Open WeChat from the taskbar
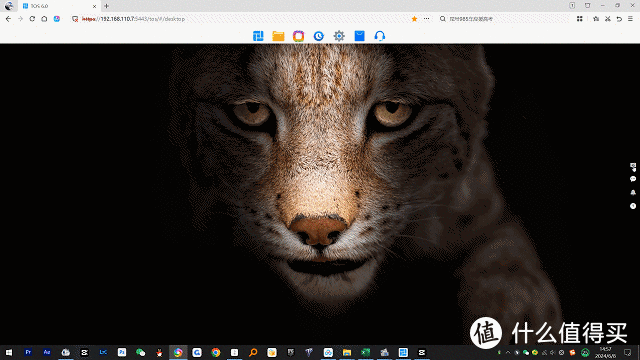 pyautogui.click(x=140, y=352)
